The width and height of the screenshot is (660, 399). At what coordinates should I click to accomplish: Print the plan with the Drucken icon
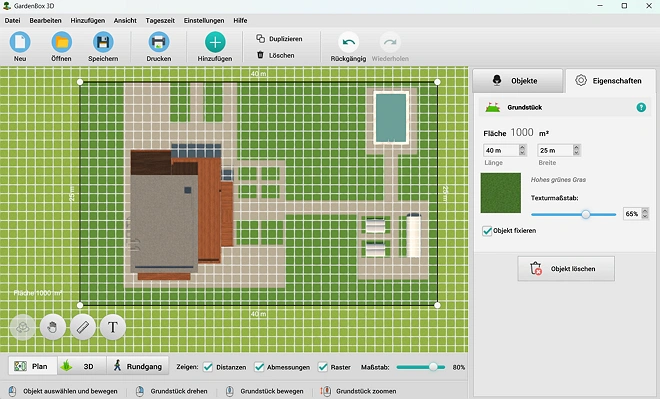tap(159, 43)
